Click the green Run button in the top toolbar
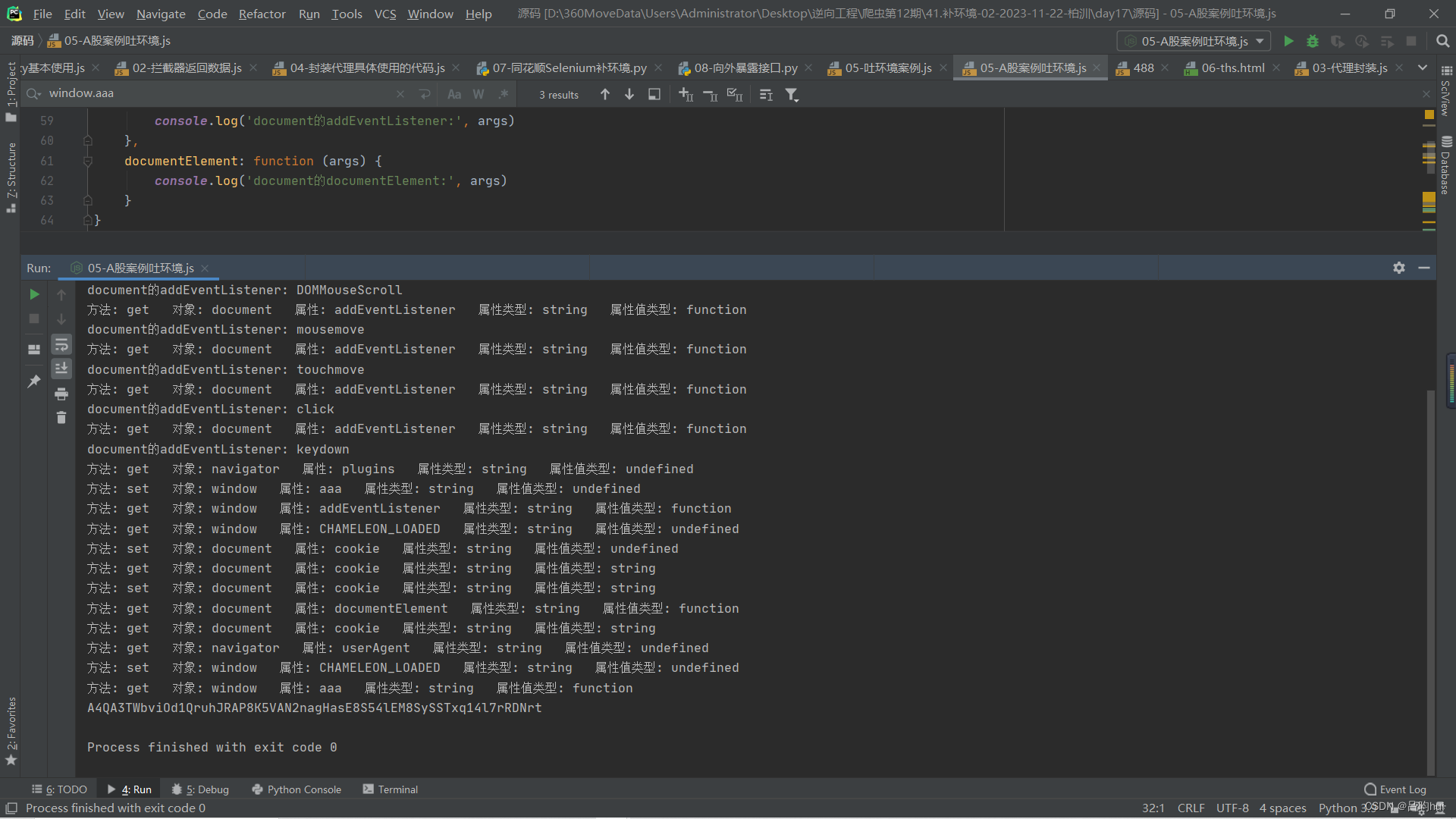Viewport: 1456px width, 819px height. point(1288,41)
